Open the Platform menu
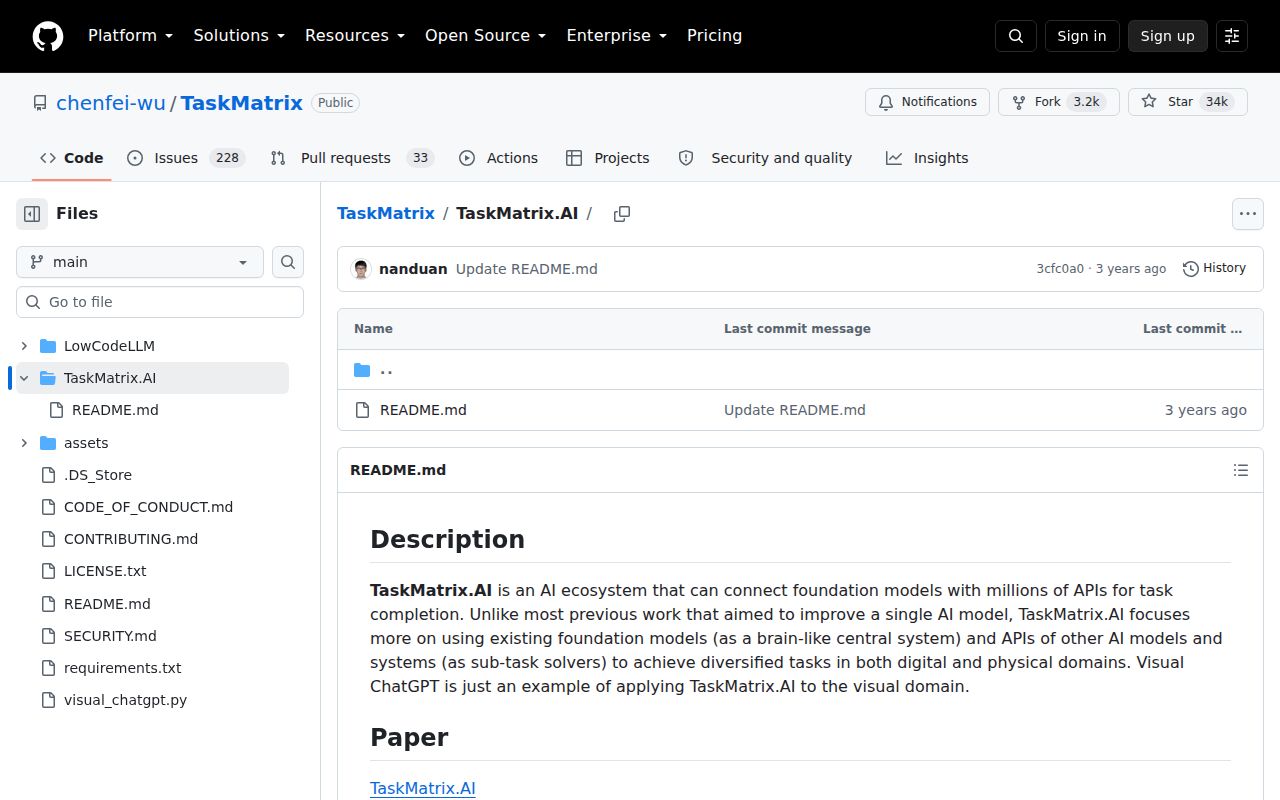The image size is (1280, 800). click(x=131, y=36)
